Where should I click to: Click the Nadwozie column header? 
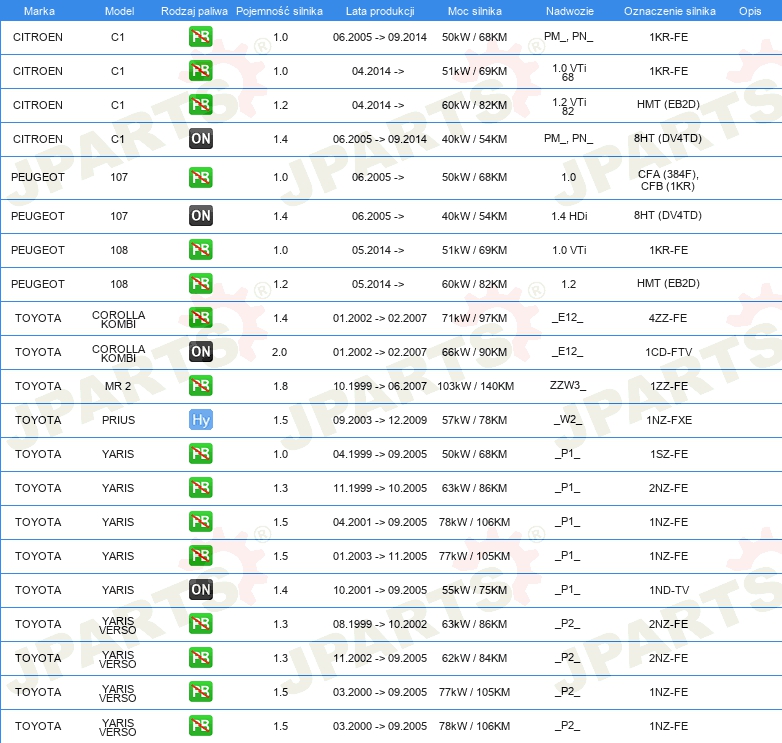[x=570, y=11]
